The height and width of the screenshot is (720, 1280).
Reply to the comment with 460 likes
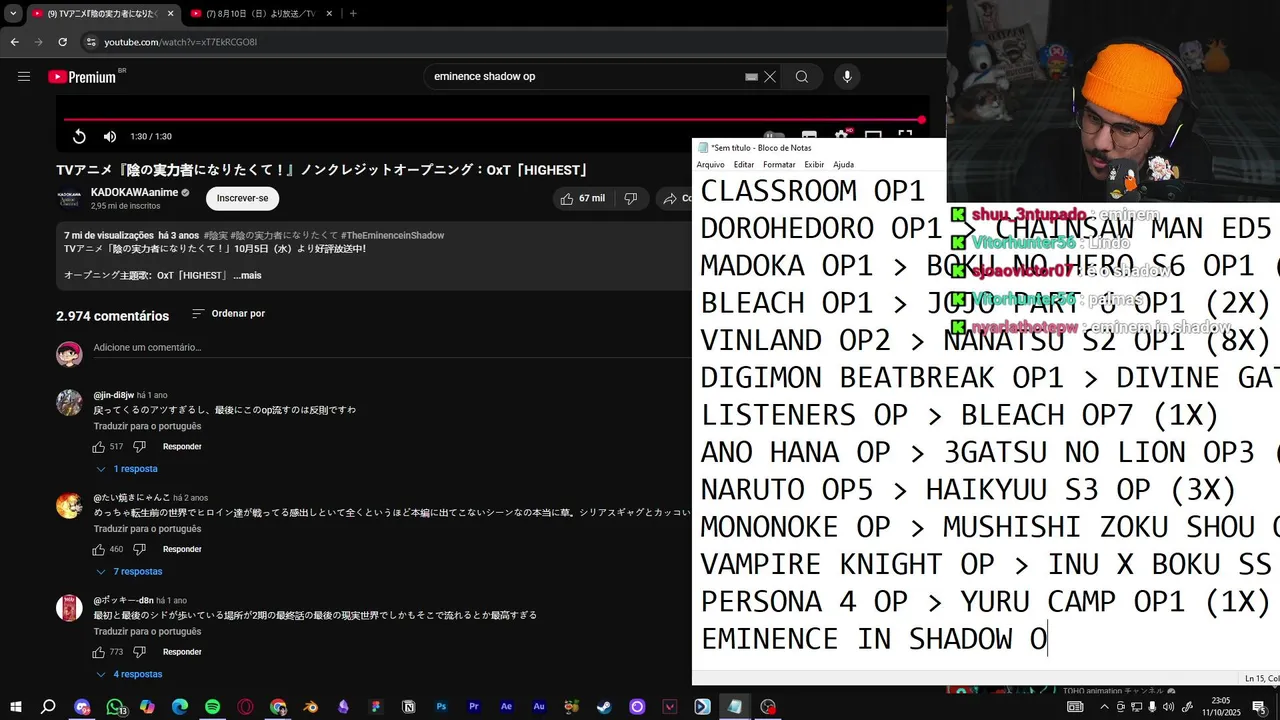click(182, 549)
